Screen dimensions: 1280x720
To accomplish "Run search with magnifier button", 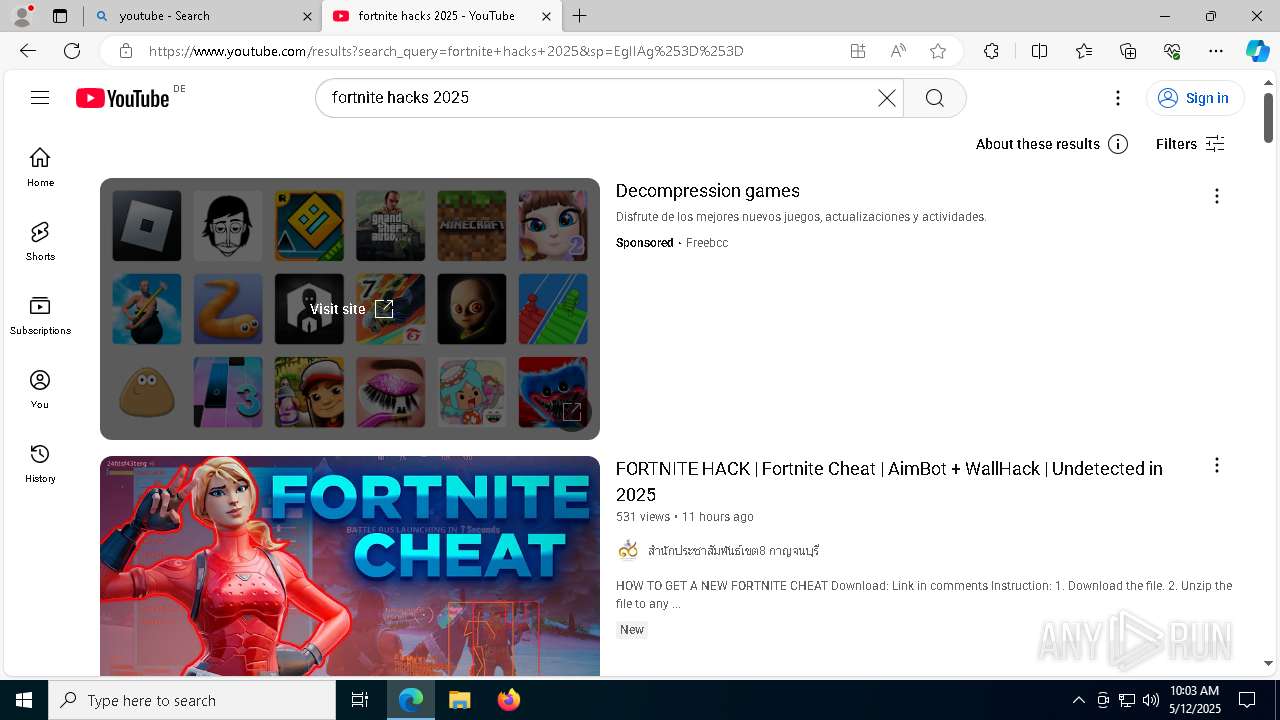I will (935, 97).
